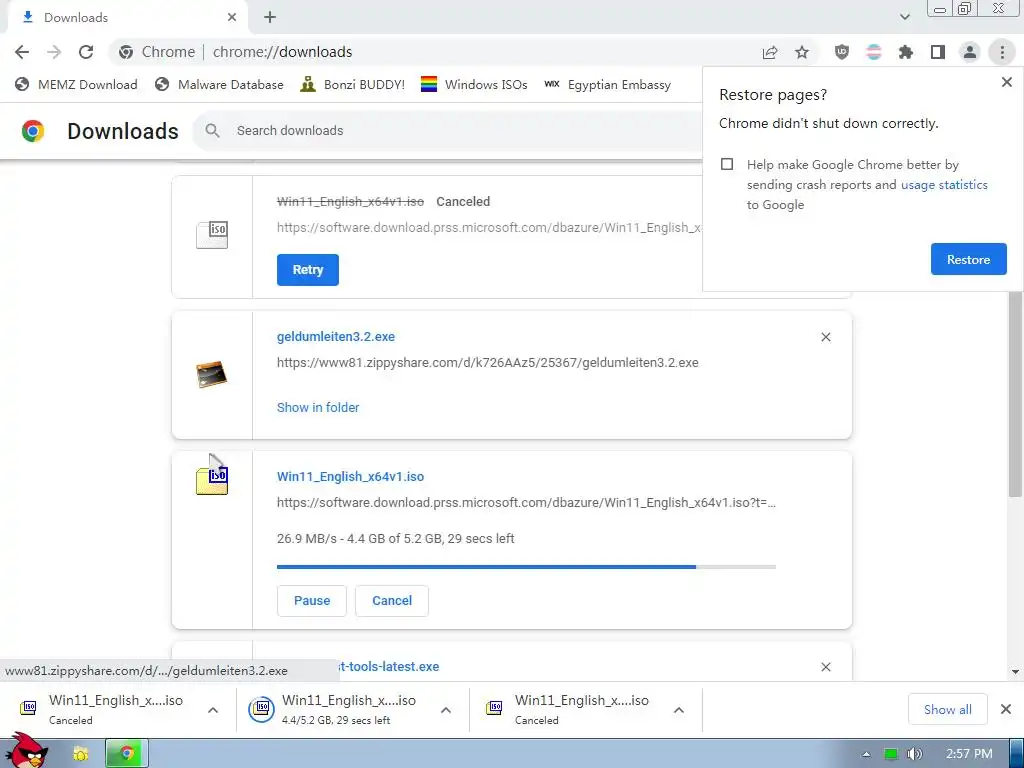
Task: Close the Restore pages popup
Action: pos(1006,82)
